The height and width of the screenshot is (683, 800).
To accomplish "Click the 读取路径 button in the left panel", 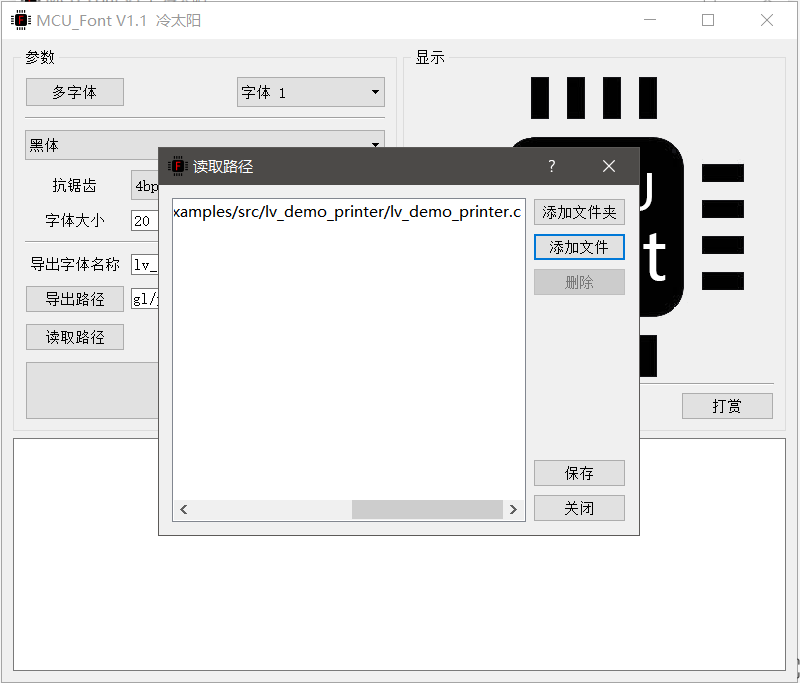I will pos(74,337).
